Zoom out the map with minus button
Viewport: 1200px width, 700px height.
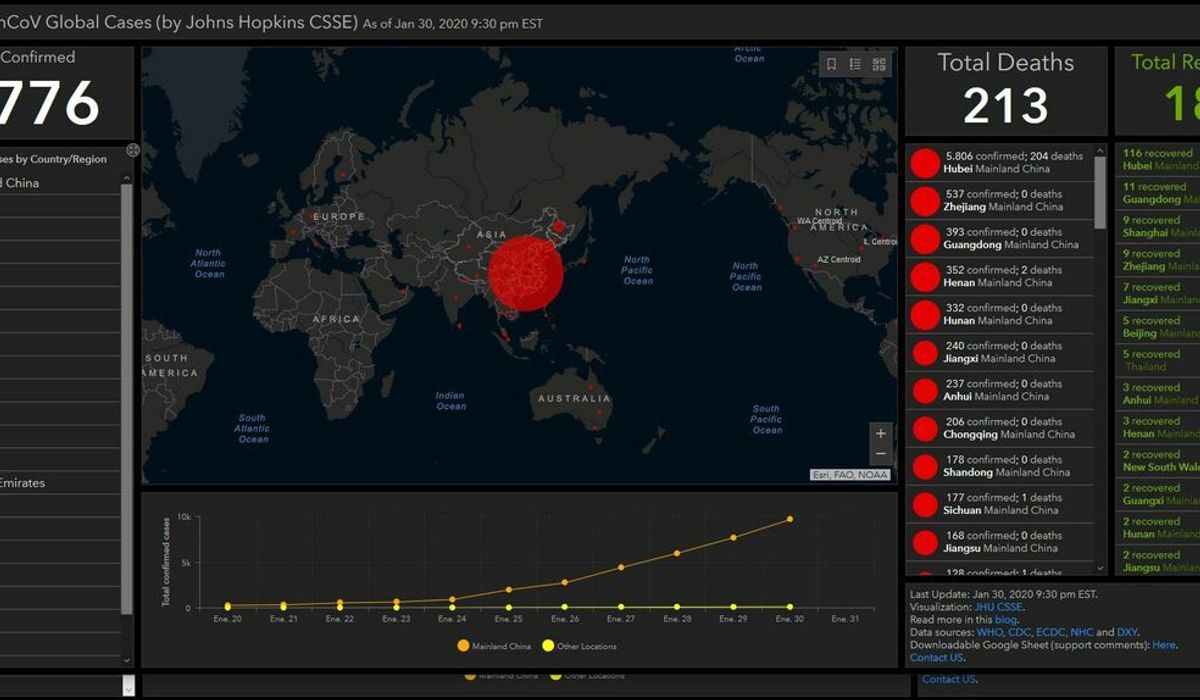pyautogui.click(x=880, y=454)
